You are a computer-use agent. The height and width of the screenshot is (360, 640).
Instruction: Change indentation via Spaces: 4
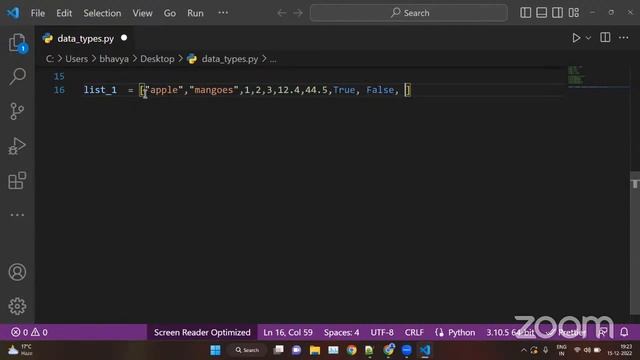coord(342,332)
